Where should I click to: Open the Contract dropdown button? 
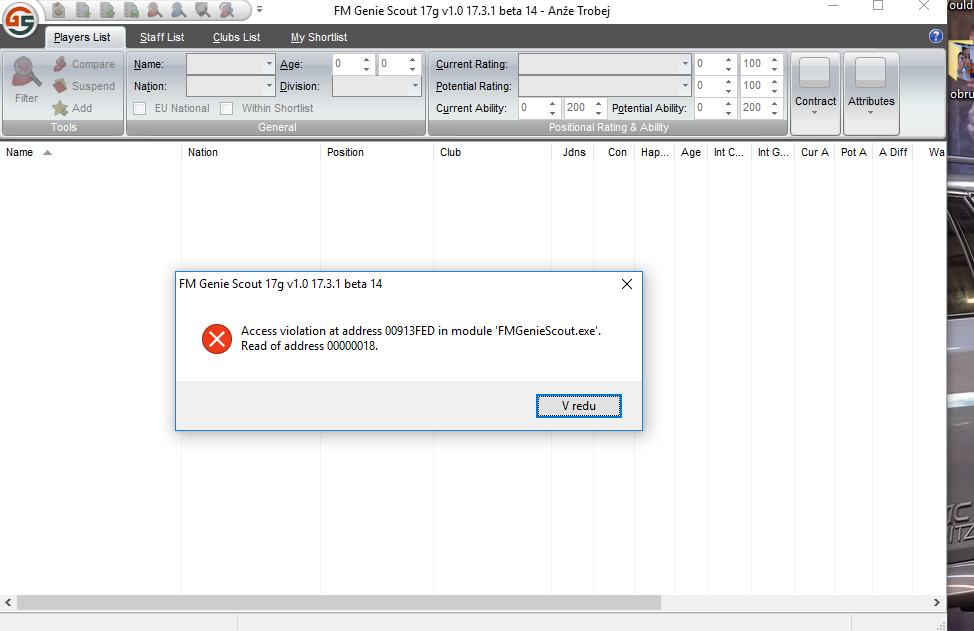(x=815, y=94)
